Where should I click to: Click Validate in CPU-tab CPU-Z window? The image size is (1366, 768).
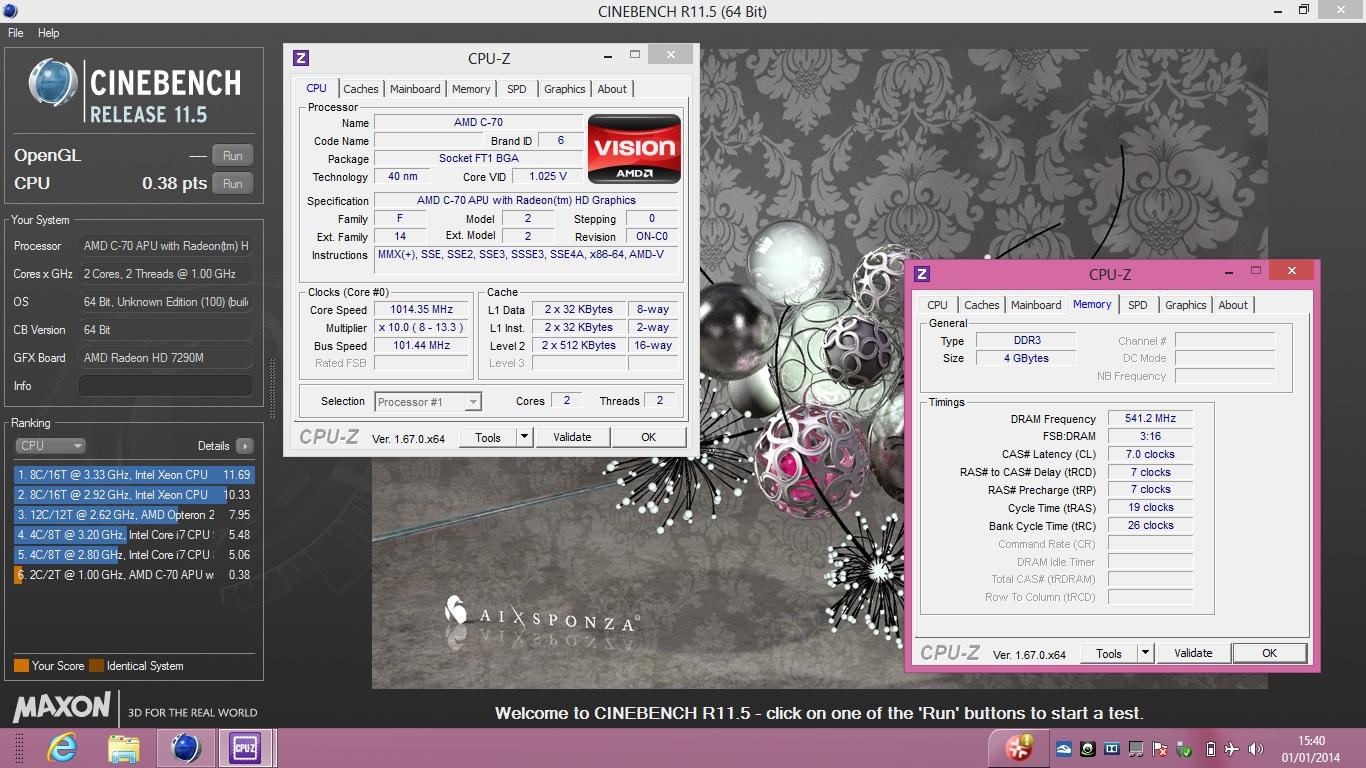pyautogui.click(x=572, y=437)
